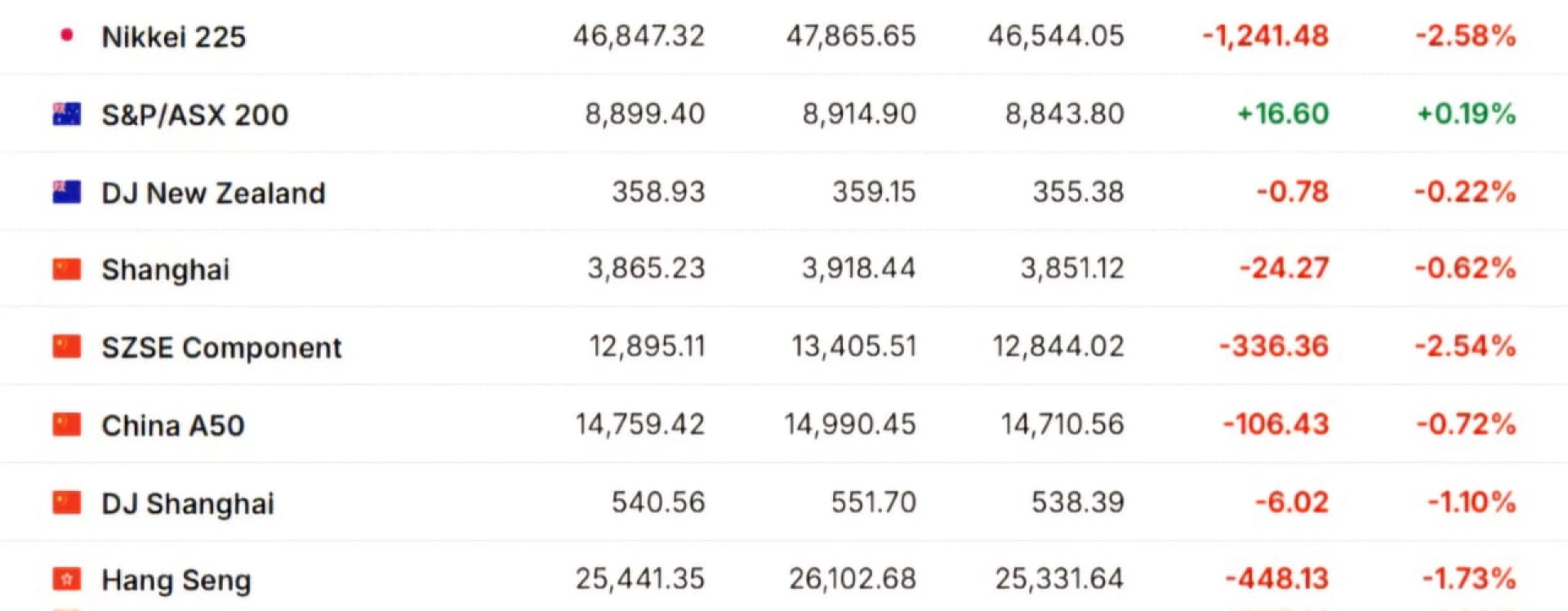
Task: Open the Nikkei 225 index
Action: coord(173,37)
